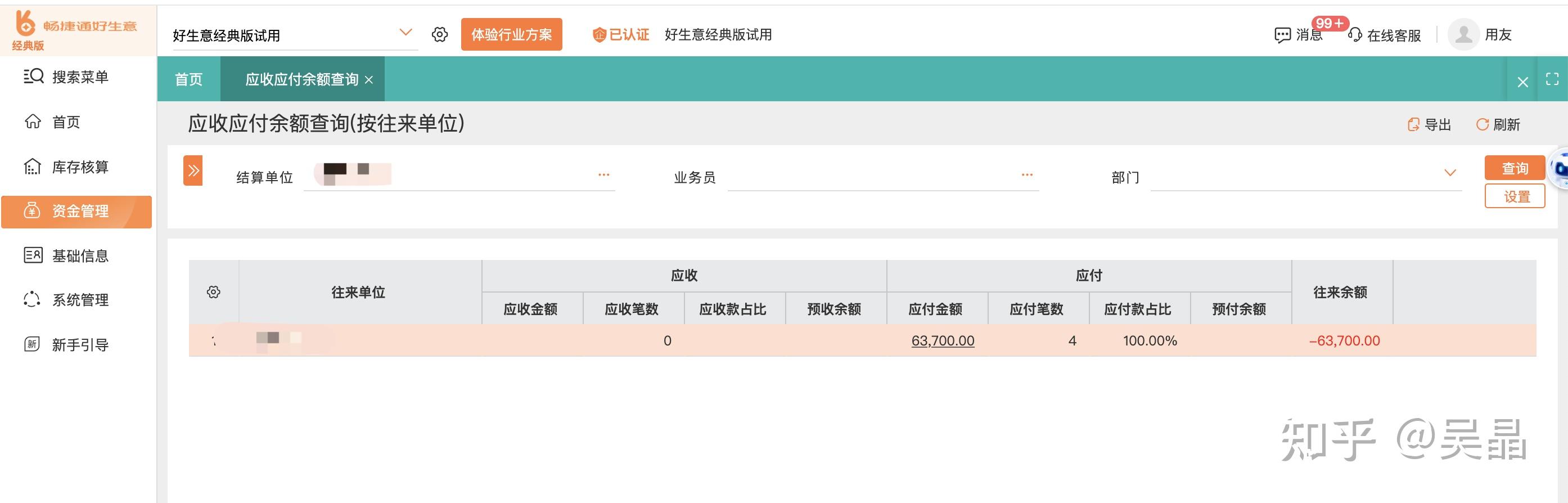Open the 63,700.00 应付金额 link
This screenshot has height=503, width=1568.
coord(943,341)
